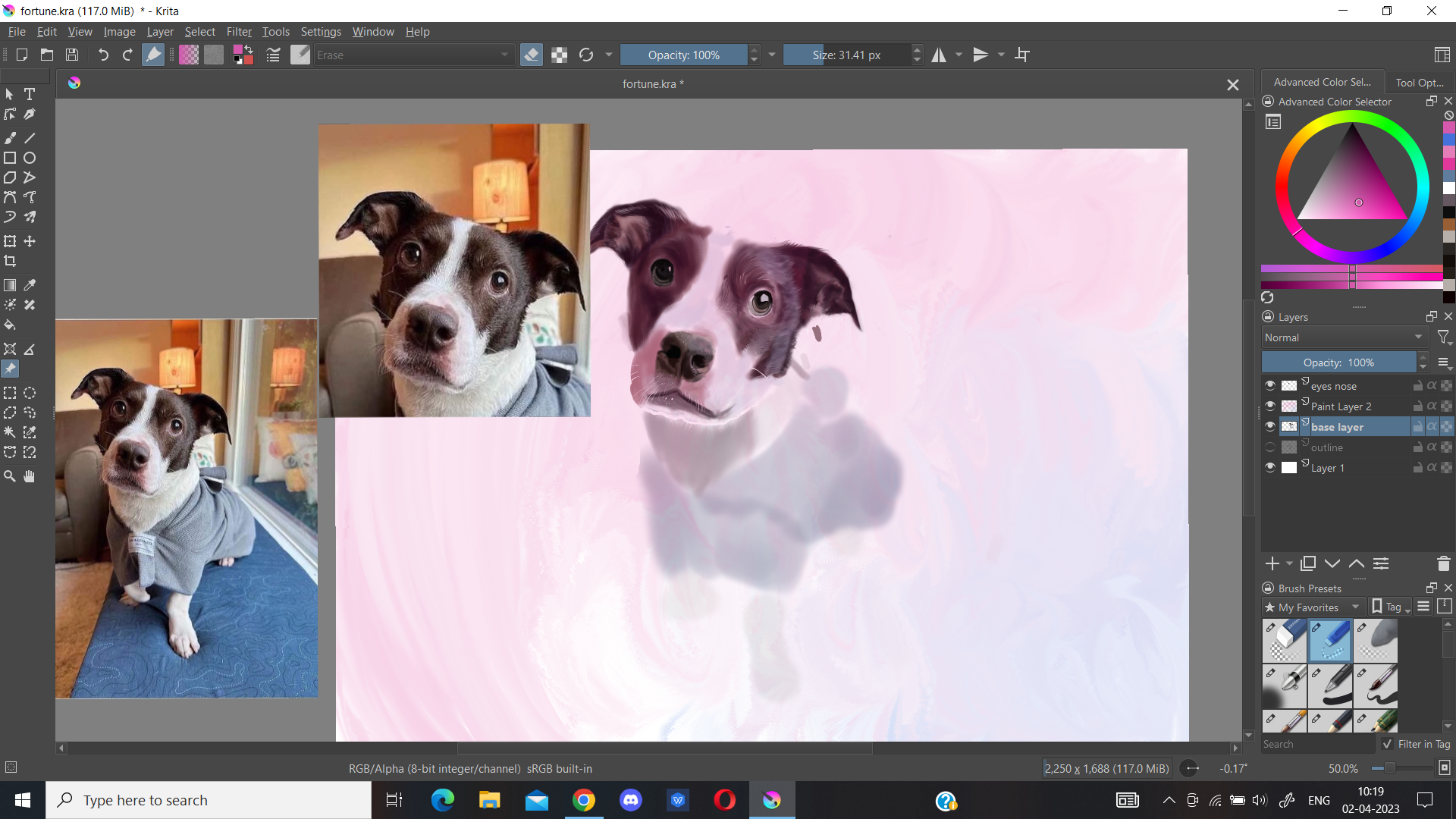Open Chrome from the taskbar

[x=583, y=800]
